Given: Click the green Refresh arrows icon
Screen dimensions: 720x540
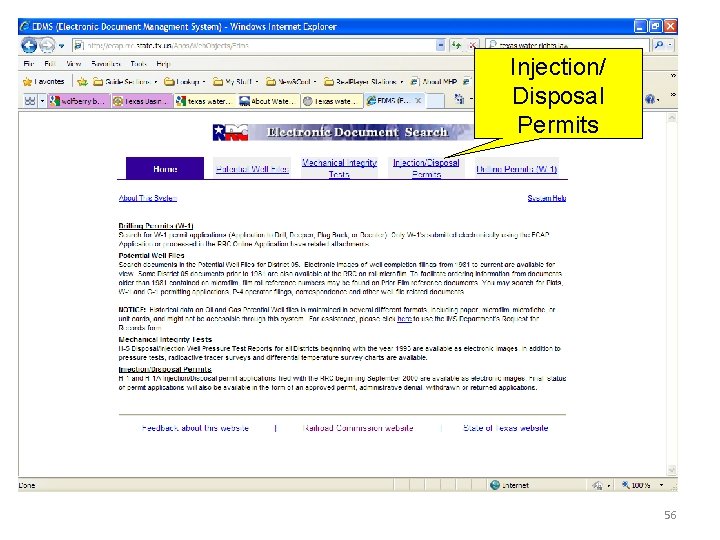Looking at the screenshot, I should 456,45.
